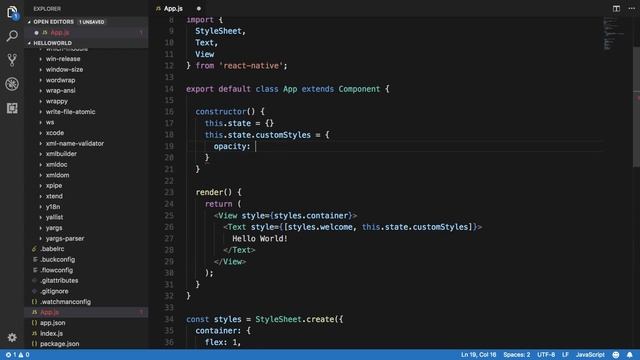Screen dimensions: 640x360
Task: Expand the wordwrap folder
Action: [x=60, y=80]
